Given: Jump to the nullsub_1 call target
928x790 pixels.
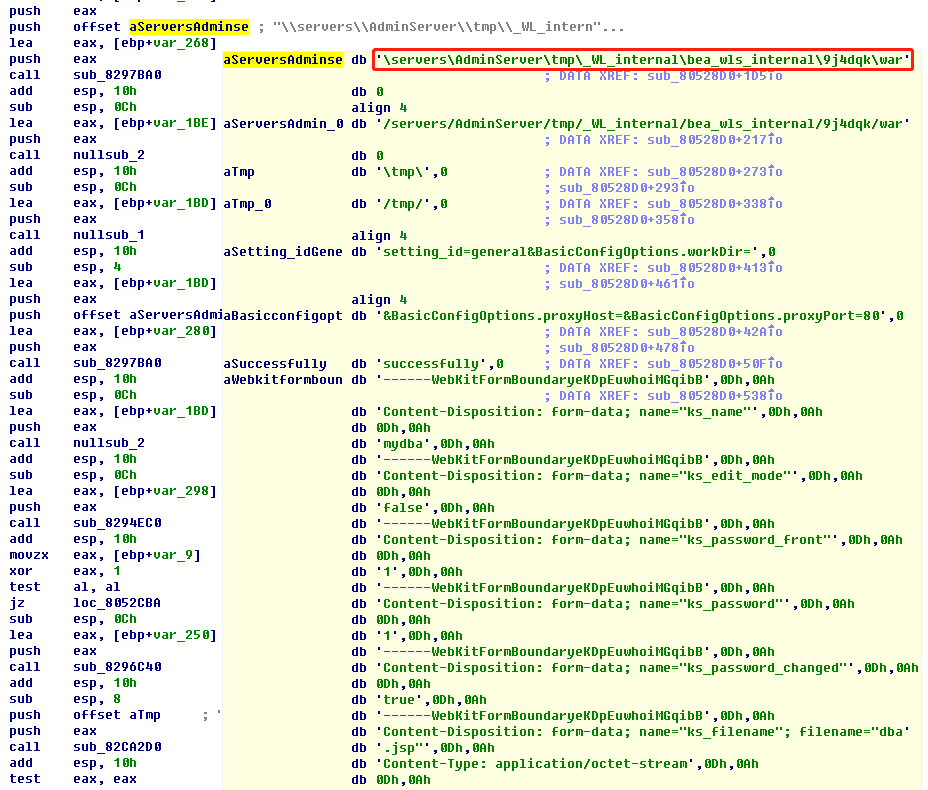Looking at the screenshot, I should 109,235.
